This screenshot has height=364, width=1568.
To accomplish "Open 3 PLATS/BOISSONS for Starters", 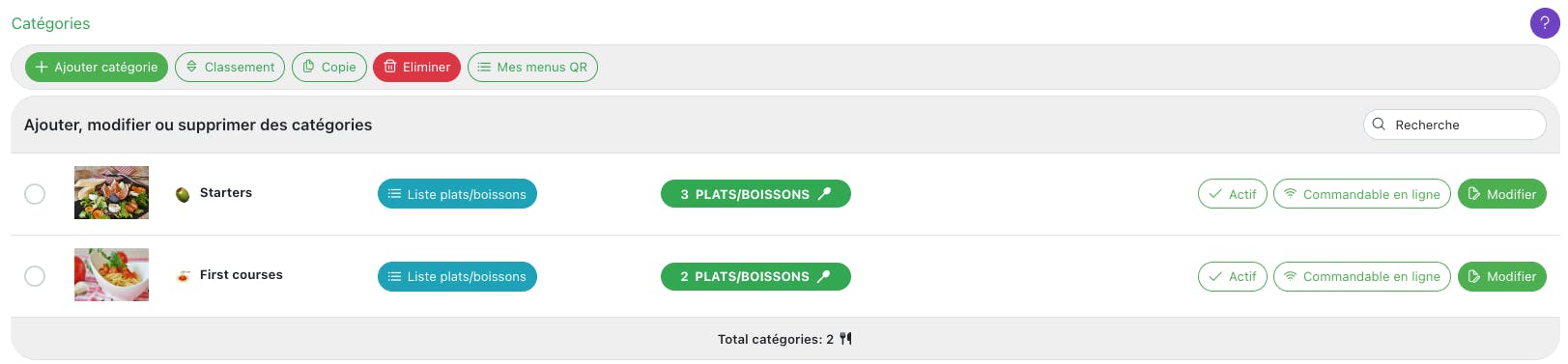I will click(755, 194).
